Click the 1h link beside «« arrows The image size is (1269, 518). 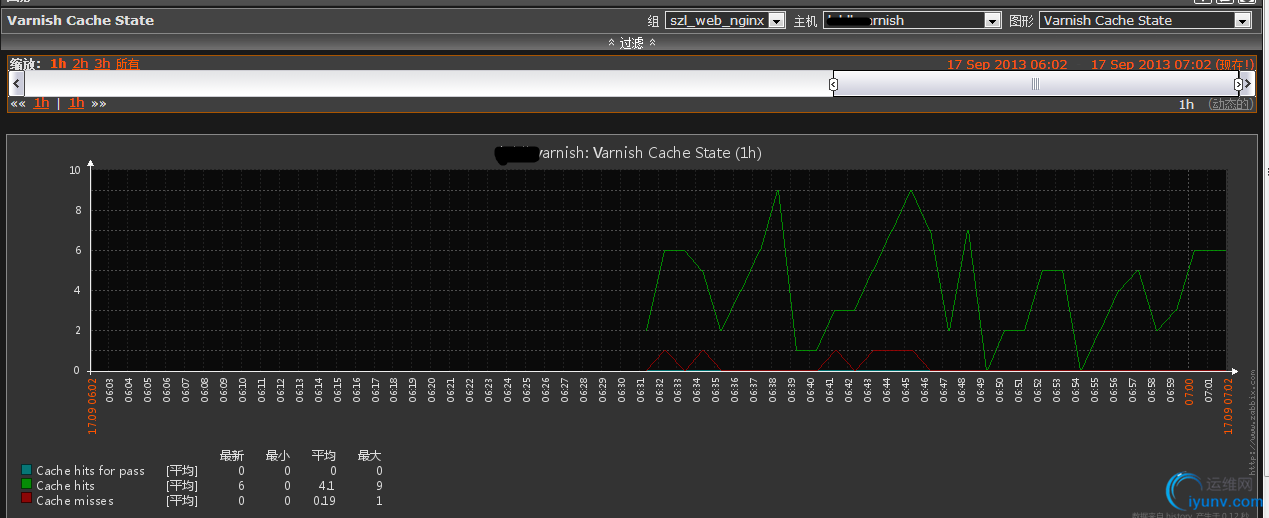41,103
